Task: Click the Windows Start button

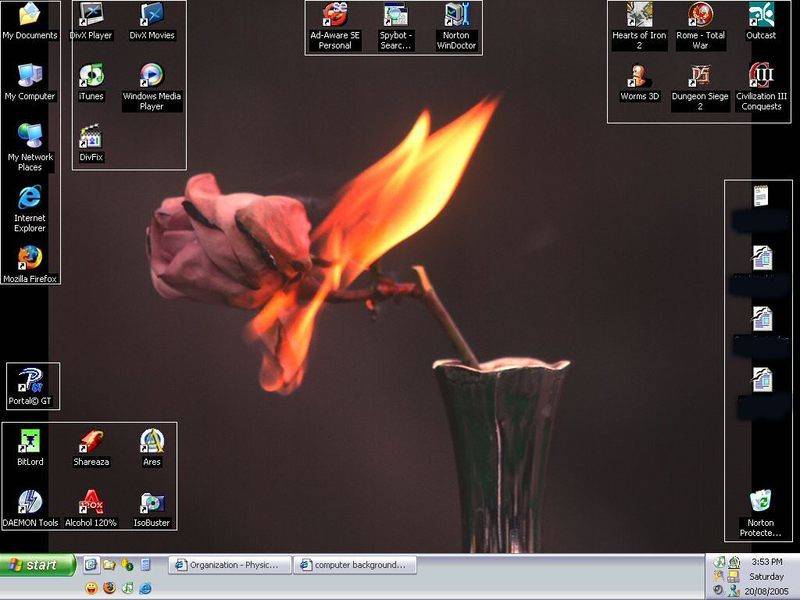Action: (38, 565)
